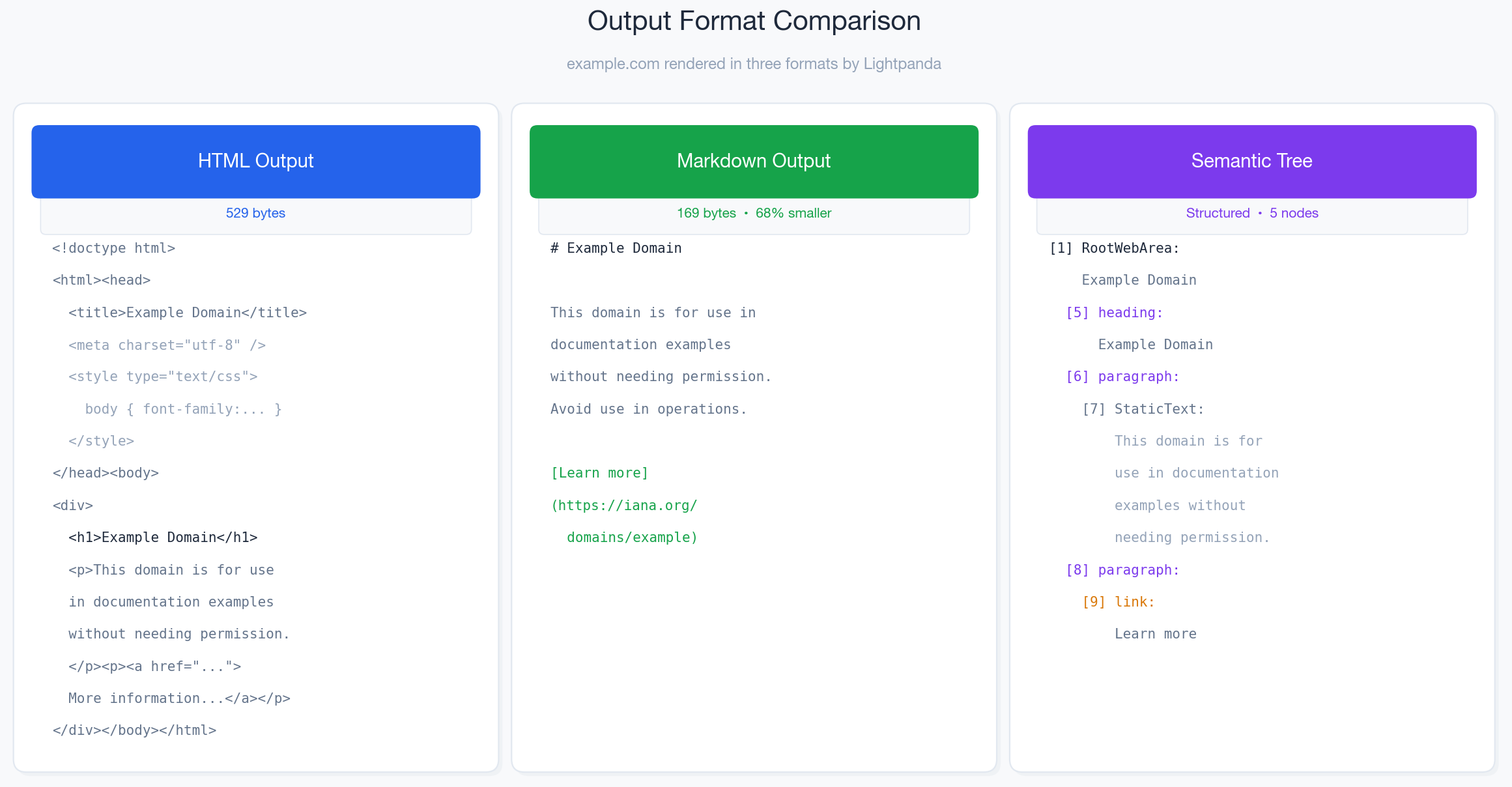Select the [9] link node
Image resolution: width=1512 pixels, height=787 pixels.
pyautogui.click(x=1118, y=602)
